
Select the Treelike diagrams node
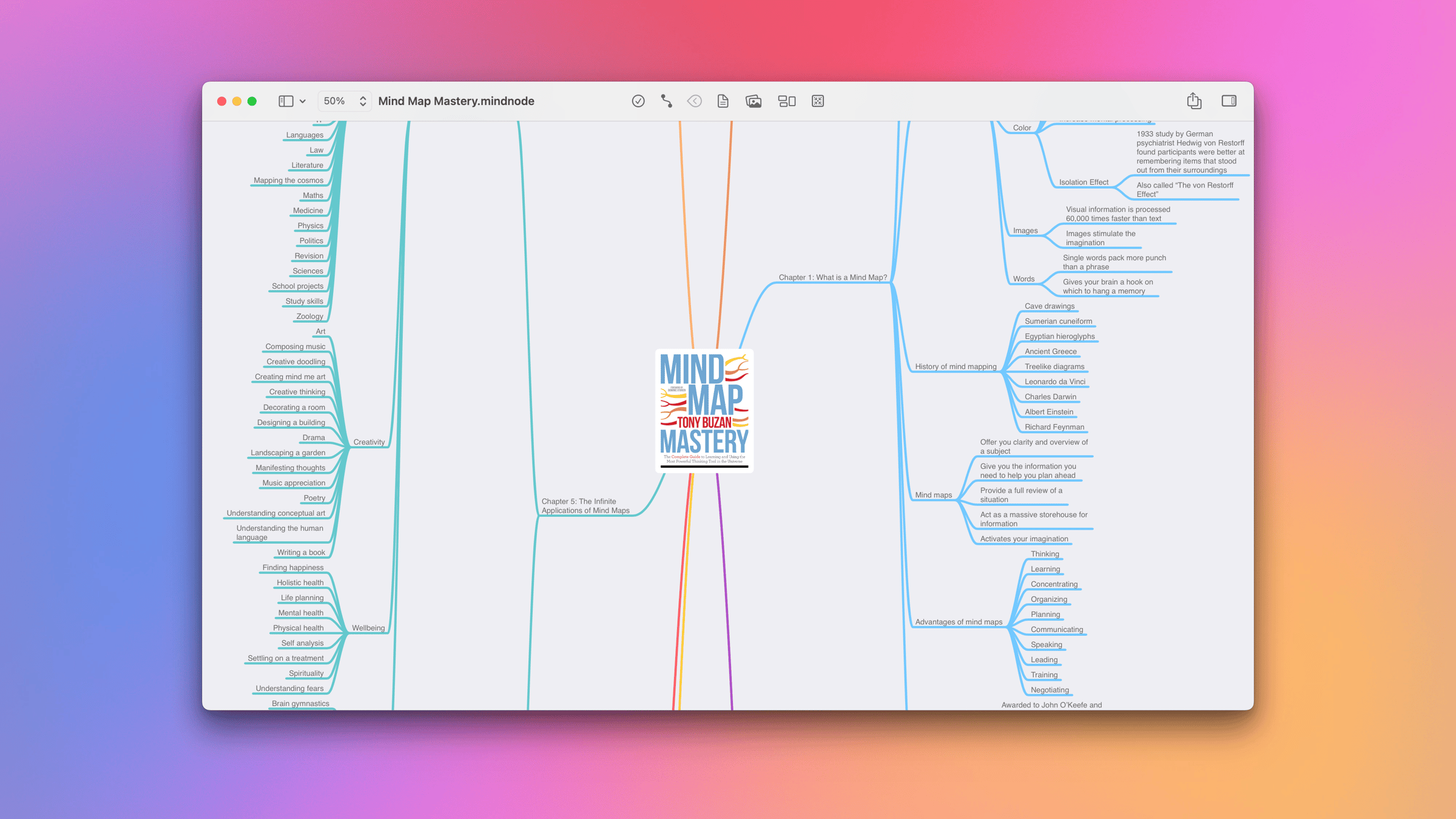(1054, 367)
